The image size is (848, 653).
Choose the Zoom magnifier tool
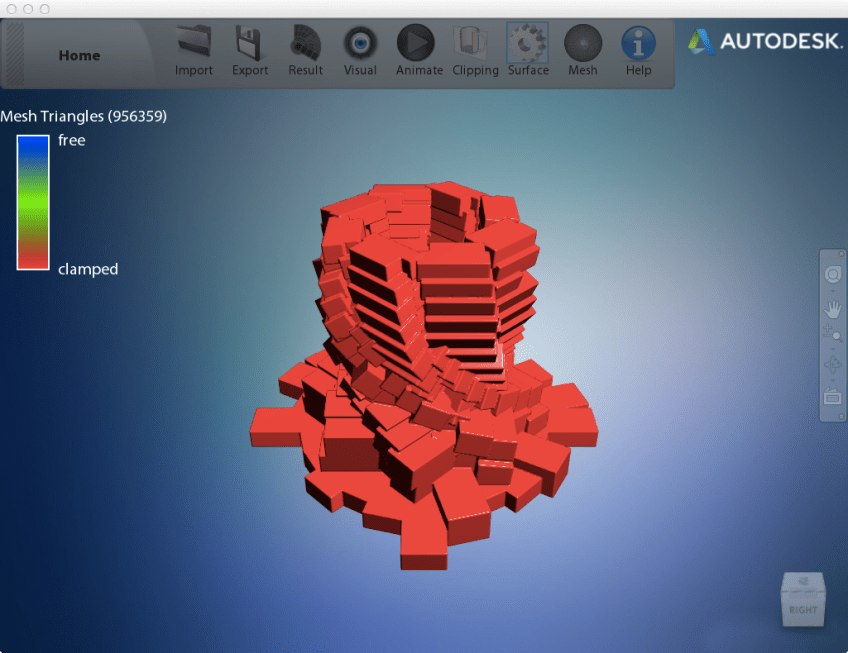pyautogui.click(x=832, y=335)
